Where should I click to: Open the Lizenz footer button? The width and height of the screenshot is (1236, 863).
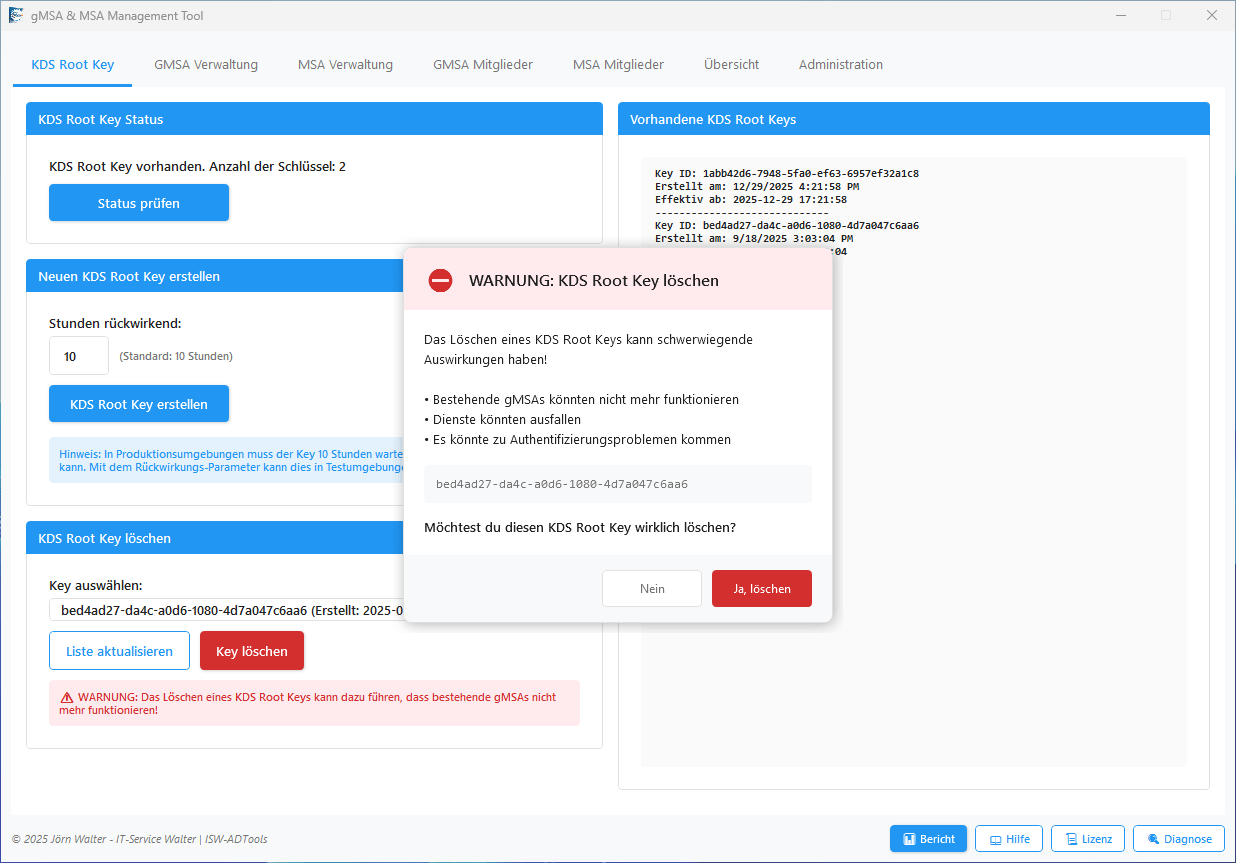click(x=1088, y=839)
